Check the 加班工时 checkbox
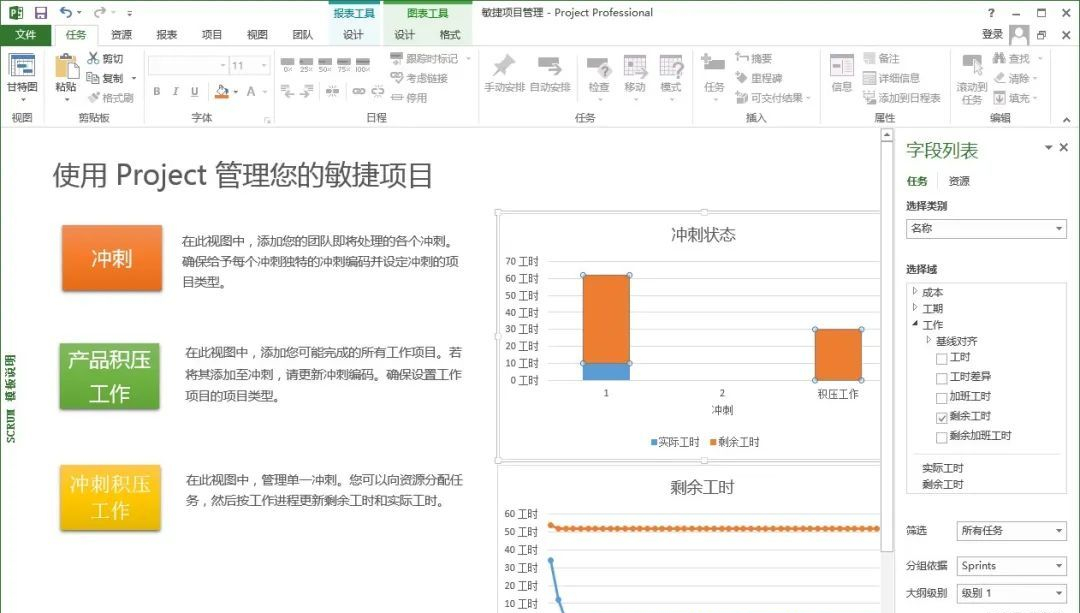The height and width of the screenshot is (613, 1080). [x=942, y=397]
